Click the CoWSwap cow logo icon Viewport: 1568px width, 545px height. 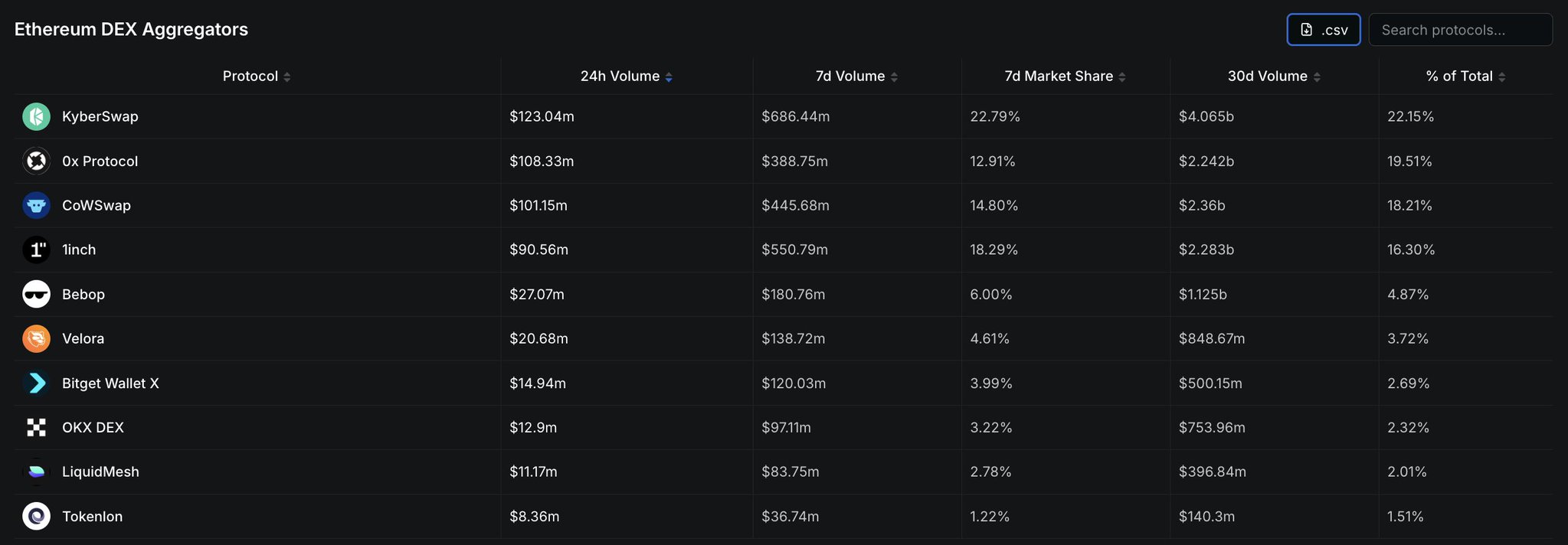click(x=36, y=205)
